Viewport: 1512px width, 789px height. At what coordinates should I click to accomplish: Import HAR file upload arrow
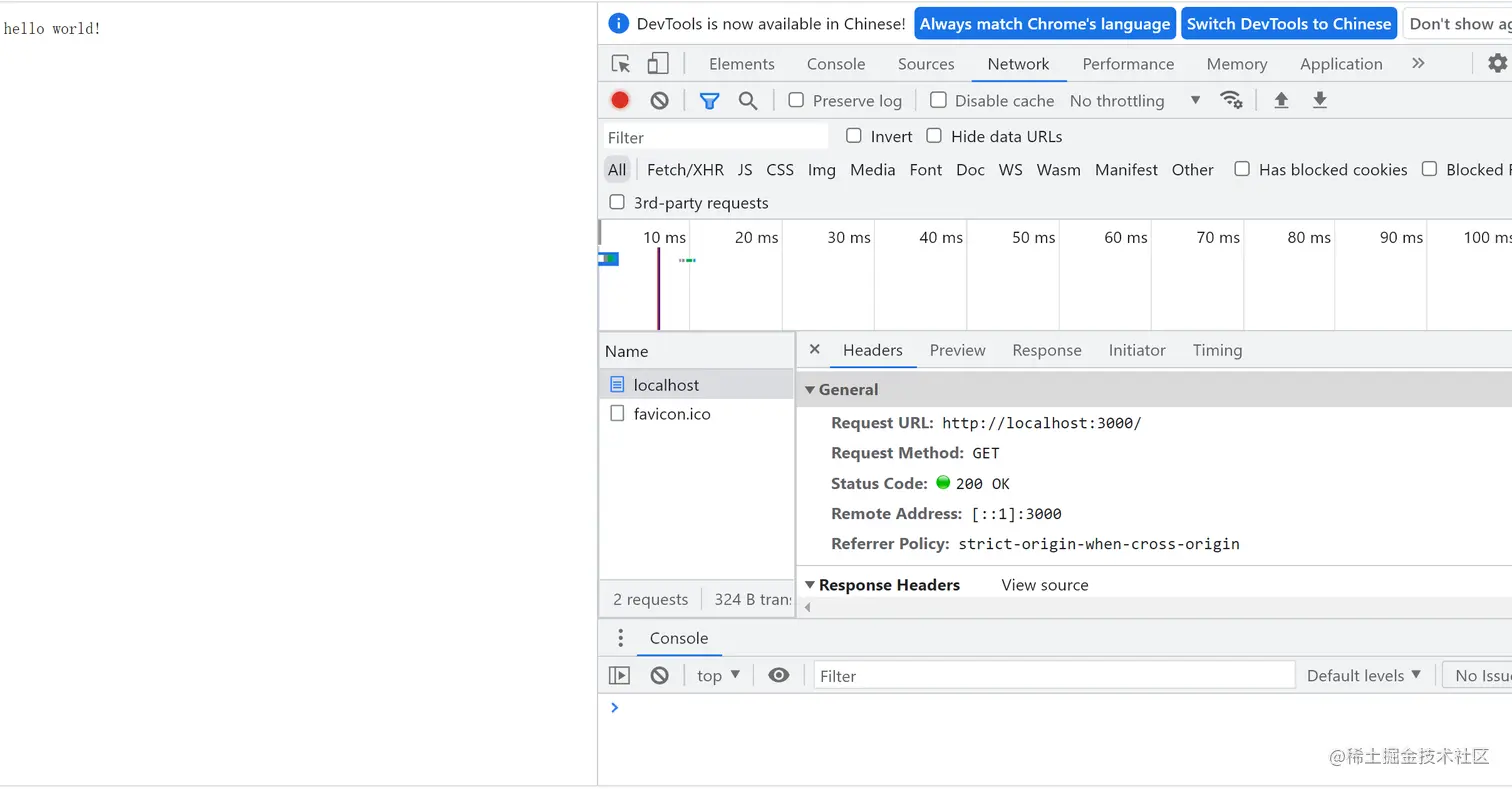1281,100
